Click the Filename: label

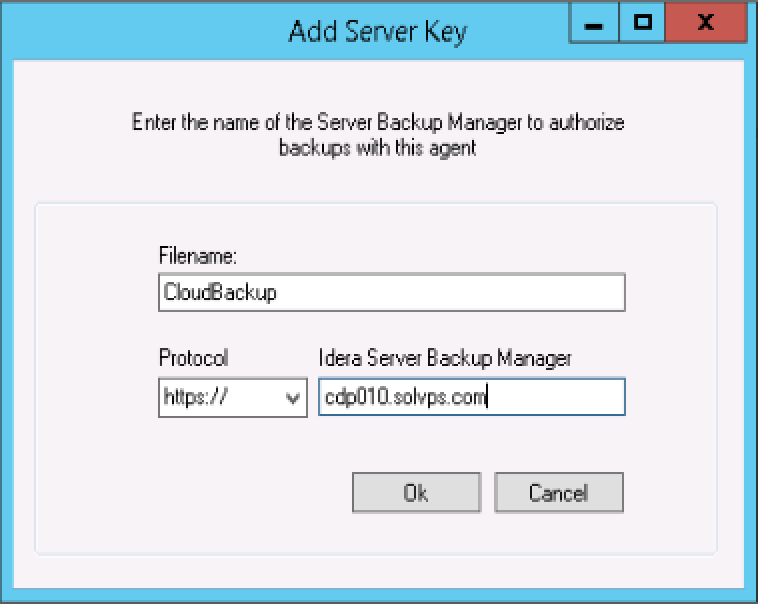tap(197, 256)
